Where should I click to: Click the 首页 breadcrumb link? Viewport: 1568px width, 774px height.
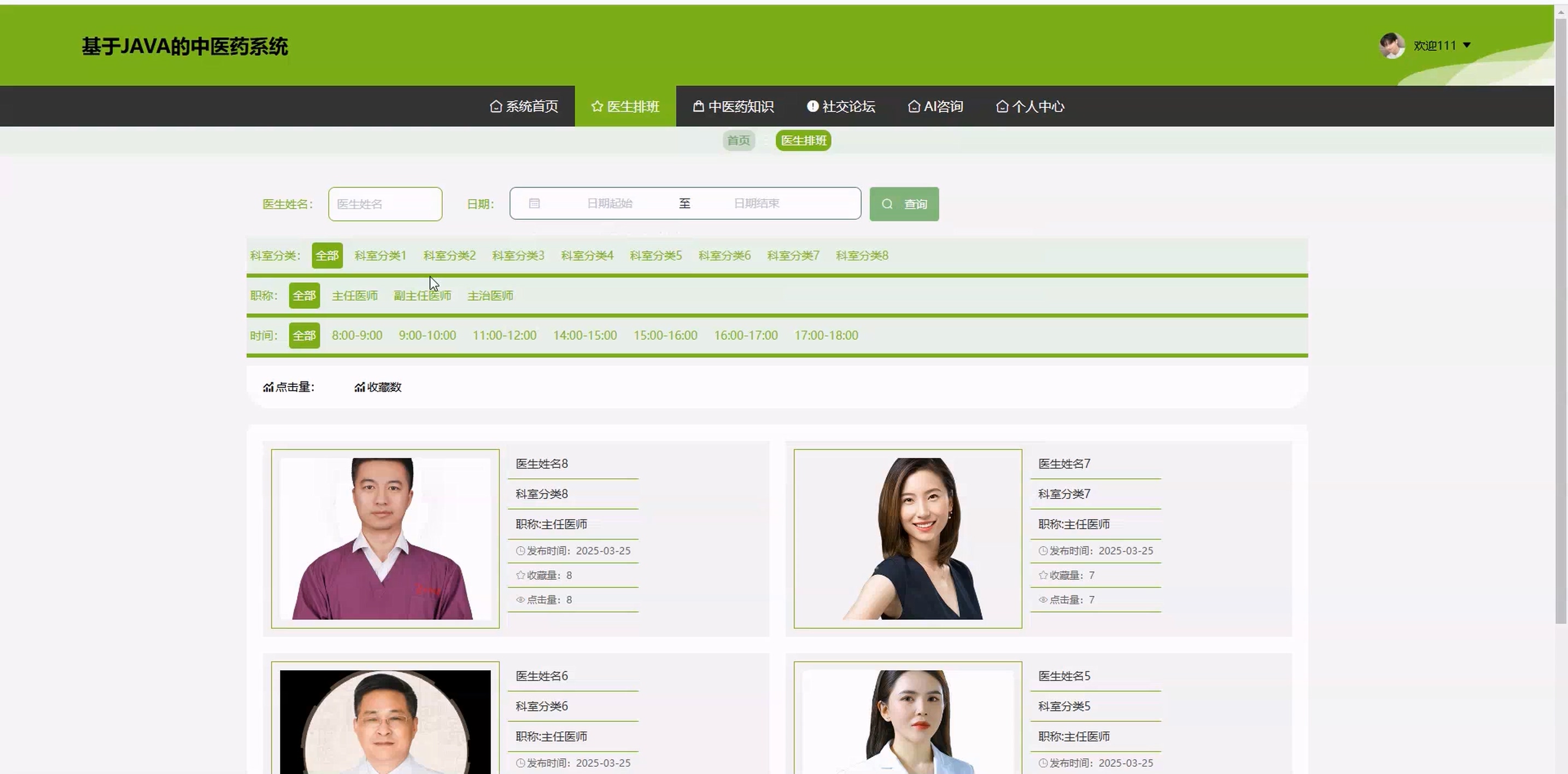[738, 140]
